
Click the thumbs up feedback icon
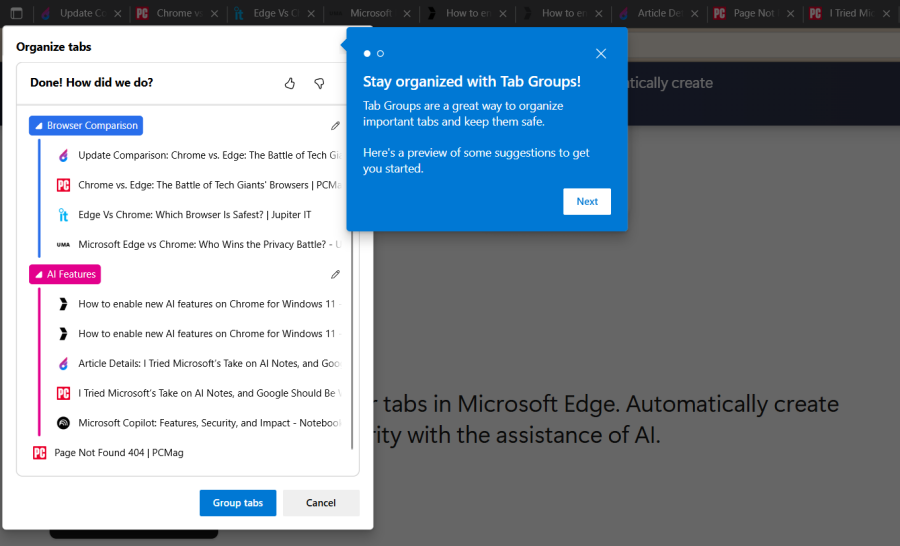[290, 83]
